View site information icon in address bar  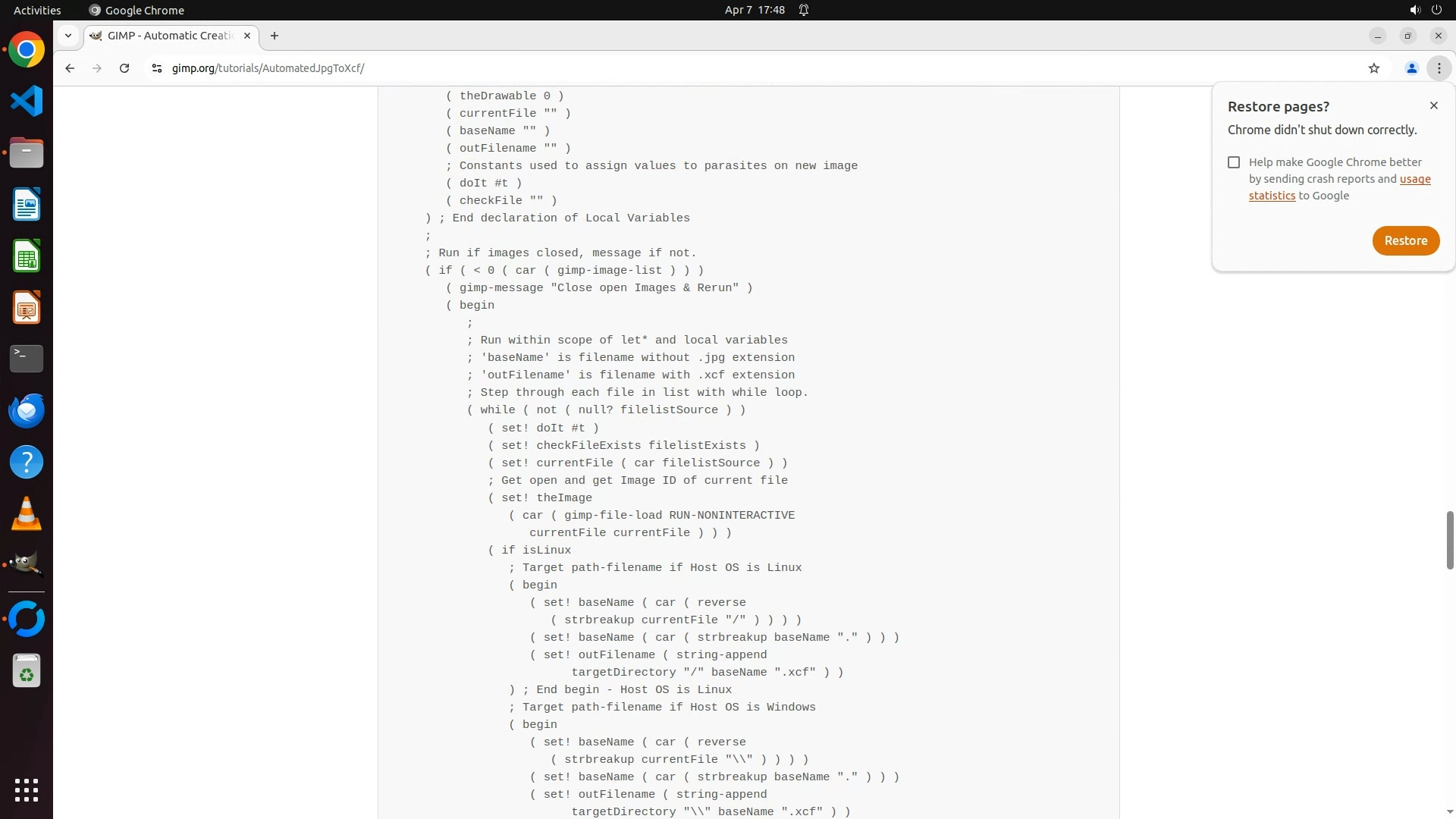(157, 68)
